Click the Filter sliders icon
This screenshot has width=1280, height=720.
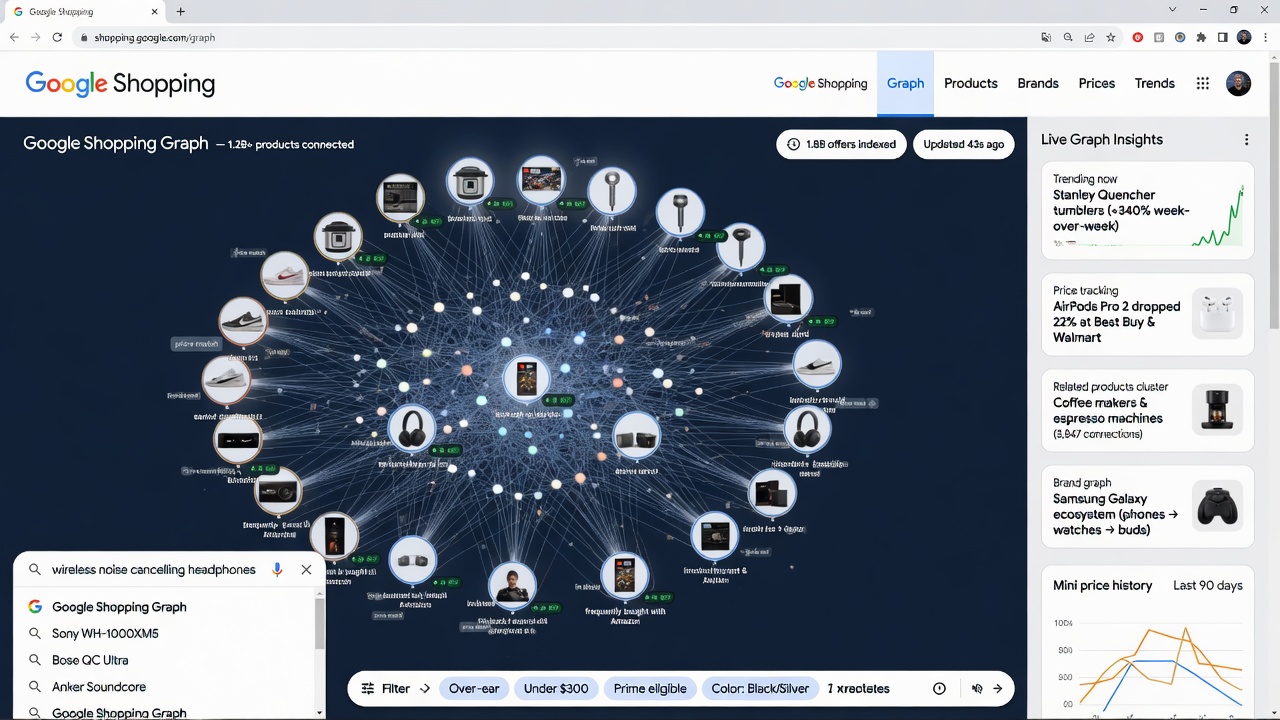click(x=368, y=688)
